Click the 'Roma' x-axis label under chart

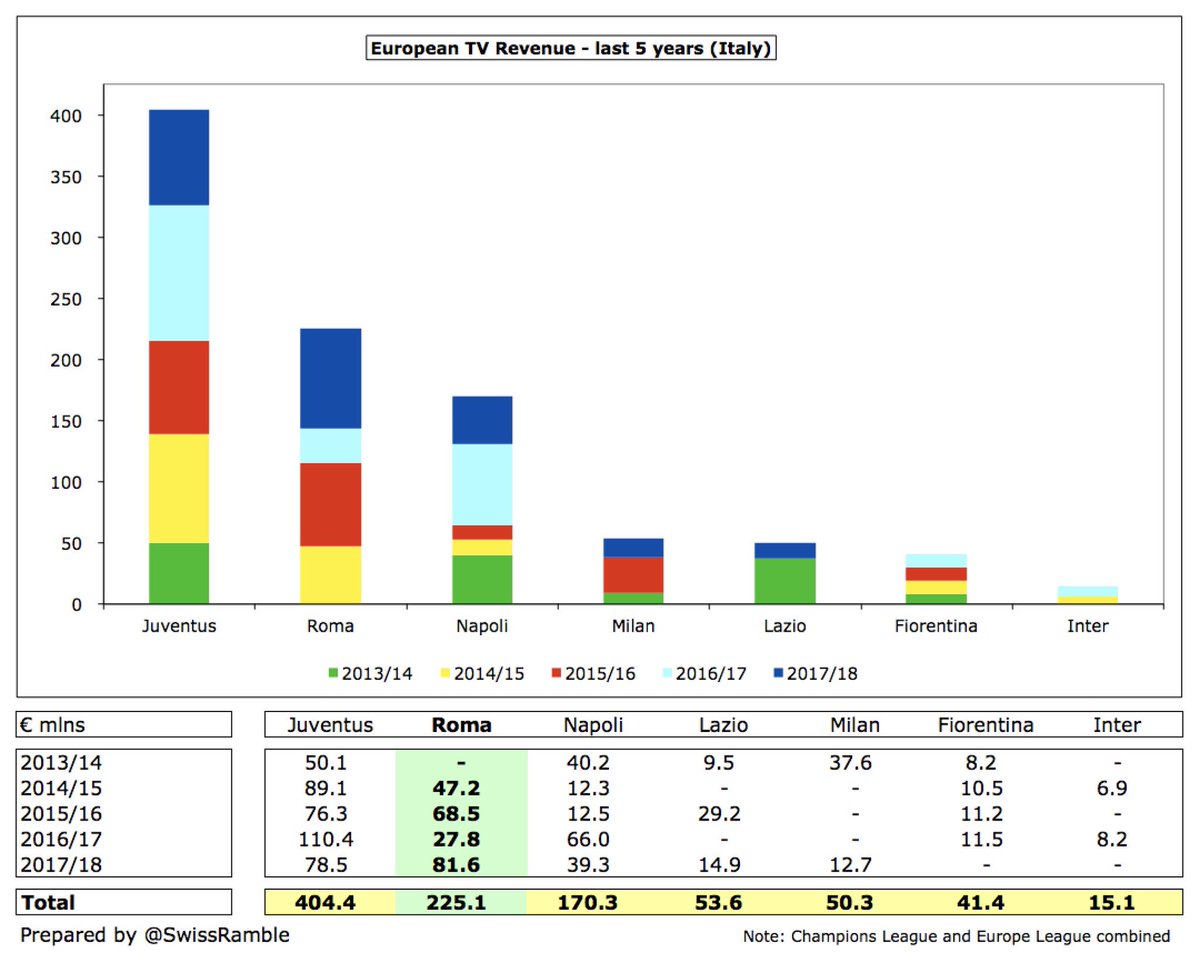(x=330, y=627)
